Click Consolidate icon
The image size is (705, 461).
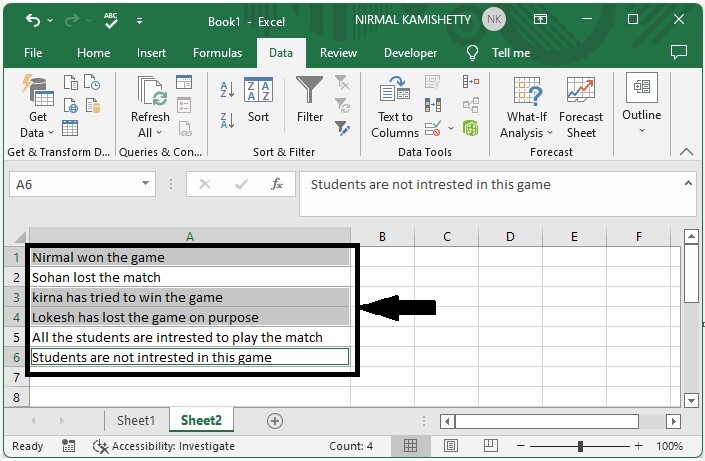471,81
